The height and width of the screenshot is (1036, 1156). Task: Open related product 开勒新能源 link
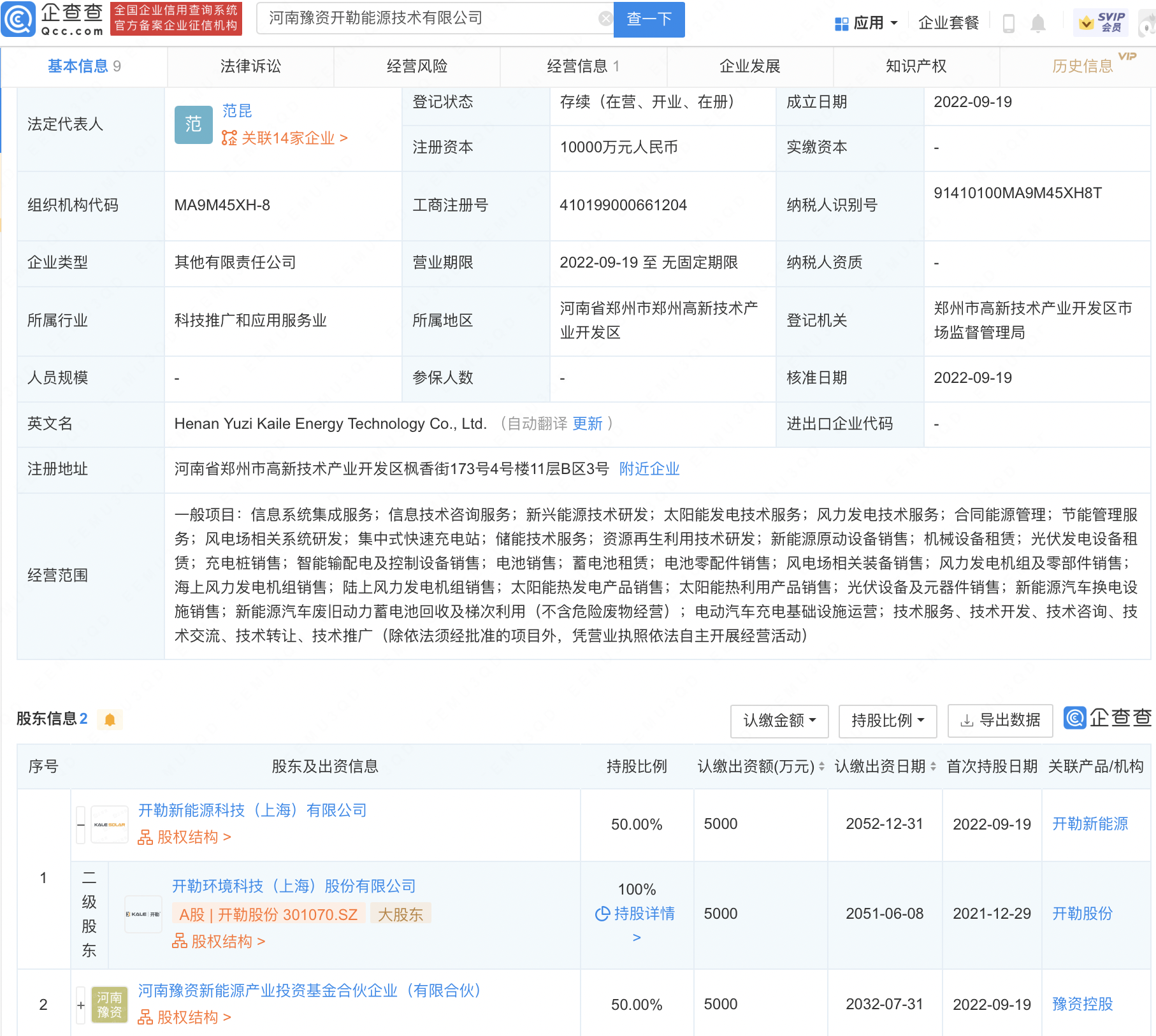(1090, 824)
